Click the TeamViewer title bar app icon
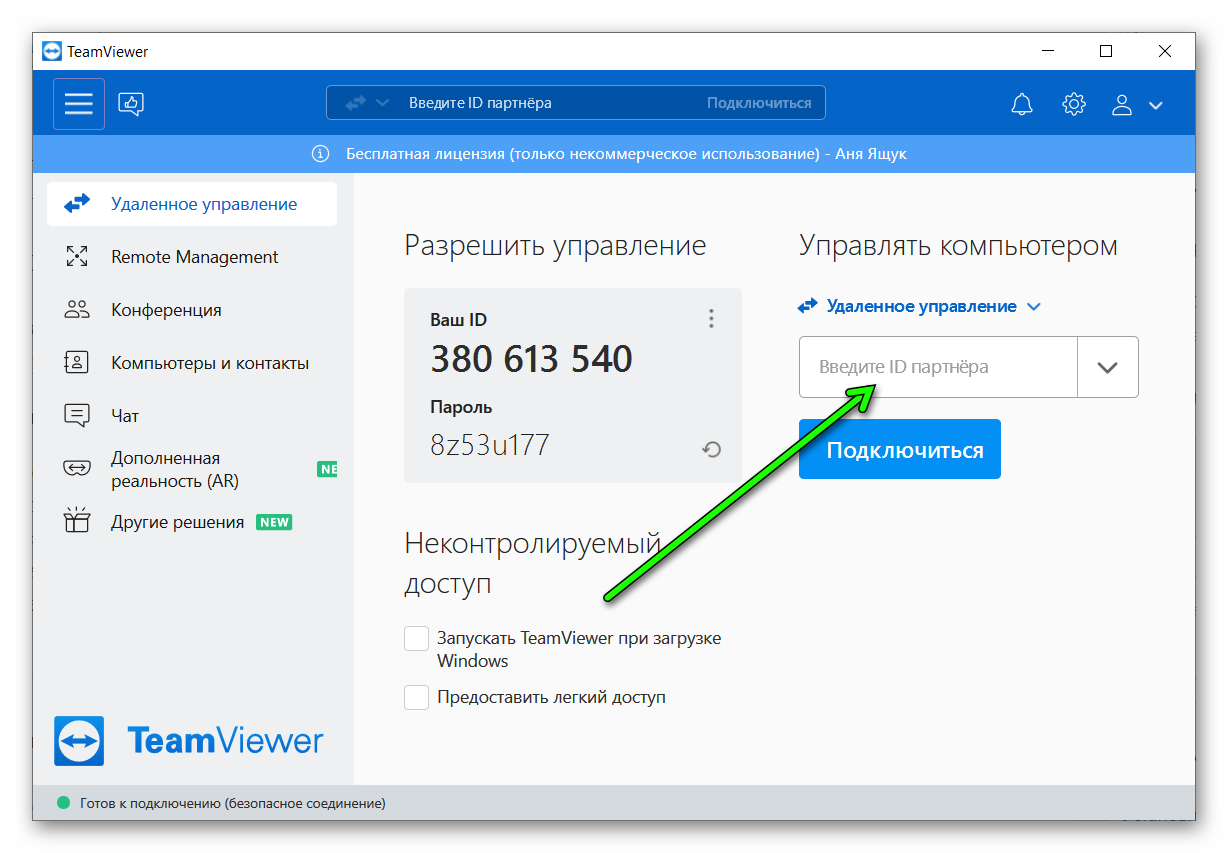This screenshot has width=1228, height=853. coord(51,51)
